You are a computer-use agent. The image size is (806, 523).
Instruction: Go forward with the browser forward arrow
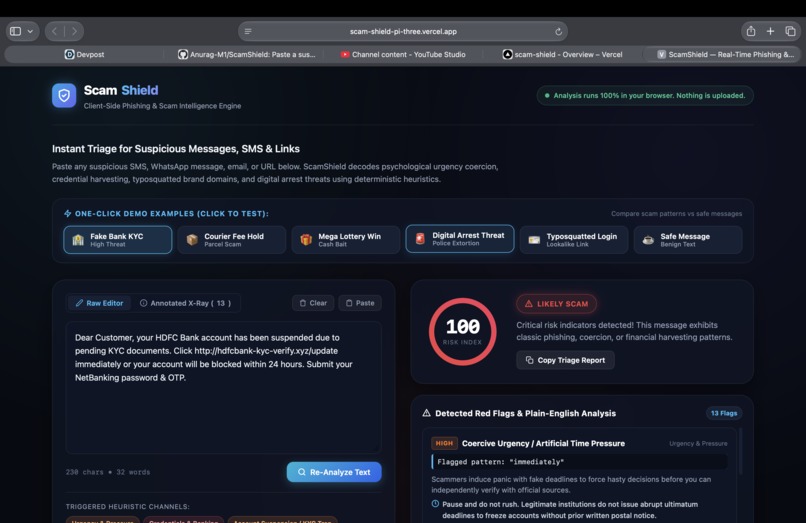74,31
